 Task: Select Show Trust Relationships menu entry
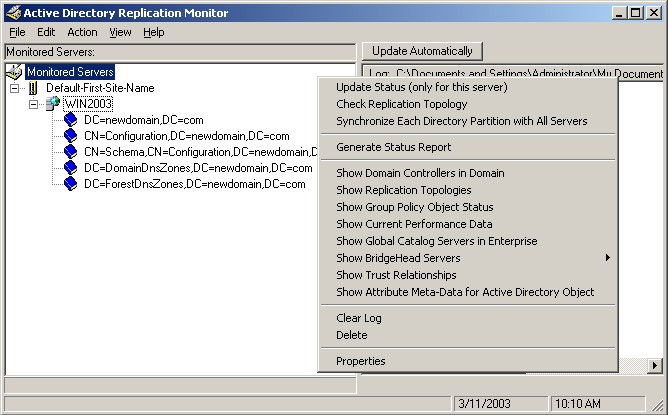[x=396, y=275]
